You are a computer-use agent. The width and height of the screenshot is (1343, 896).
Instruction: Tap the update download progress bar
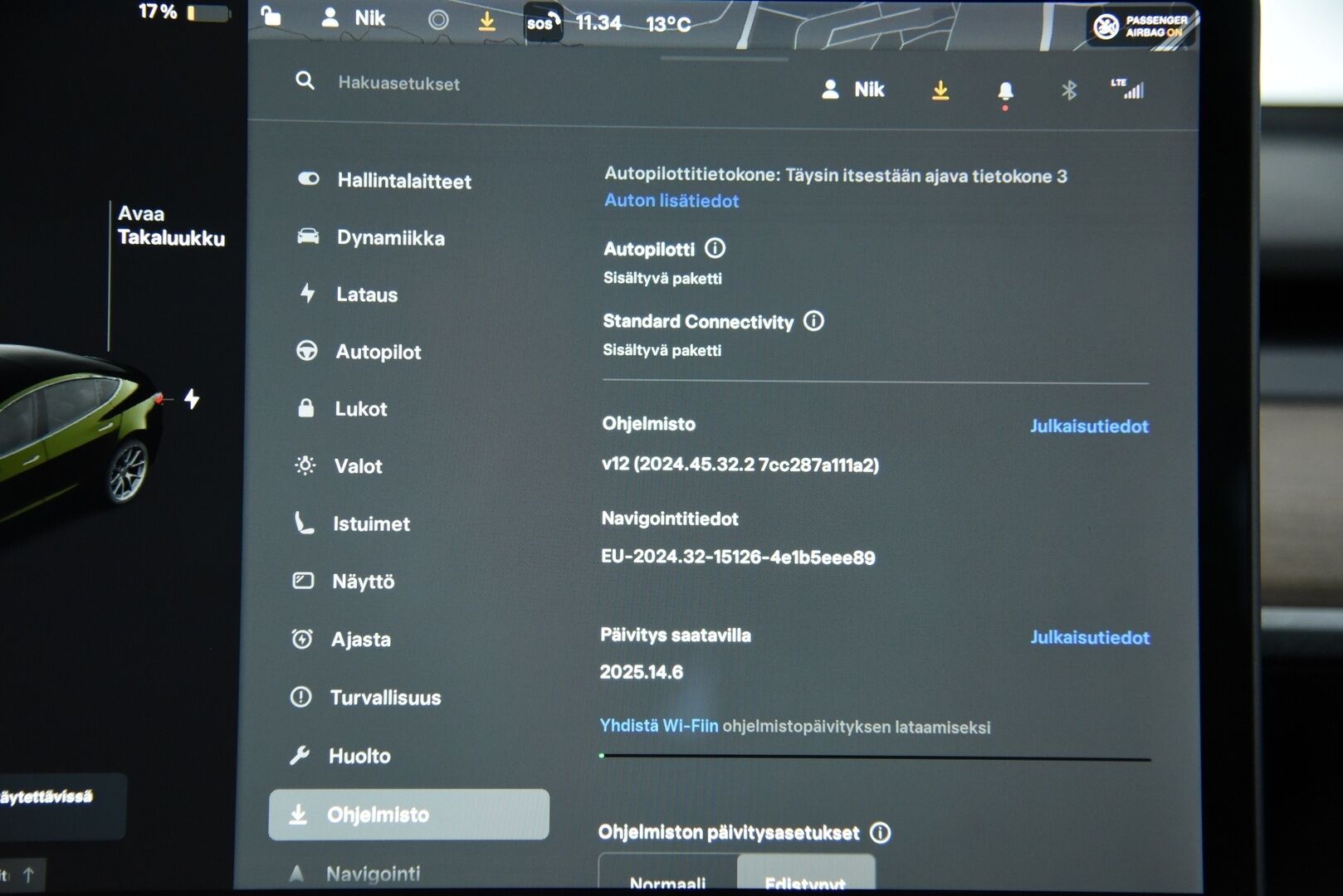(x=875, y=757)
